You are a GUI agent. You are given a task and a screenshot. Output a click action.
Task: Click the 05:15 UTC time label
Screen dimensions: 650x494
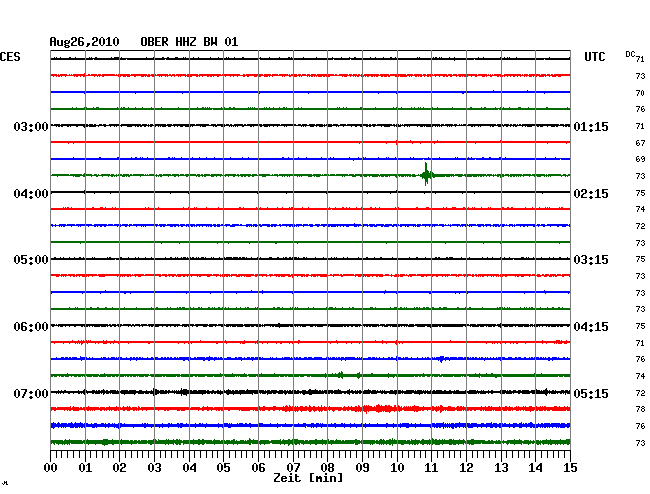click(591, 393)
